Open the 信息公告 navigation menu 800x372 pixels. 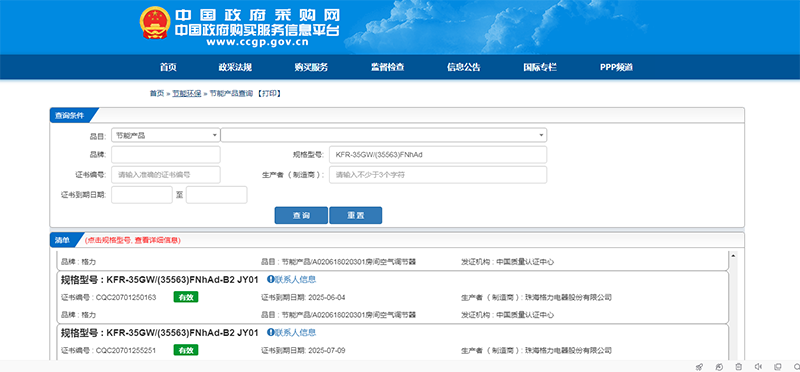(x=464, y=67)
